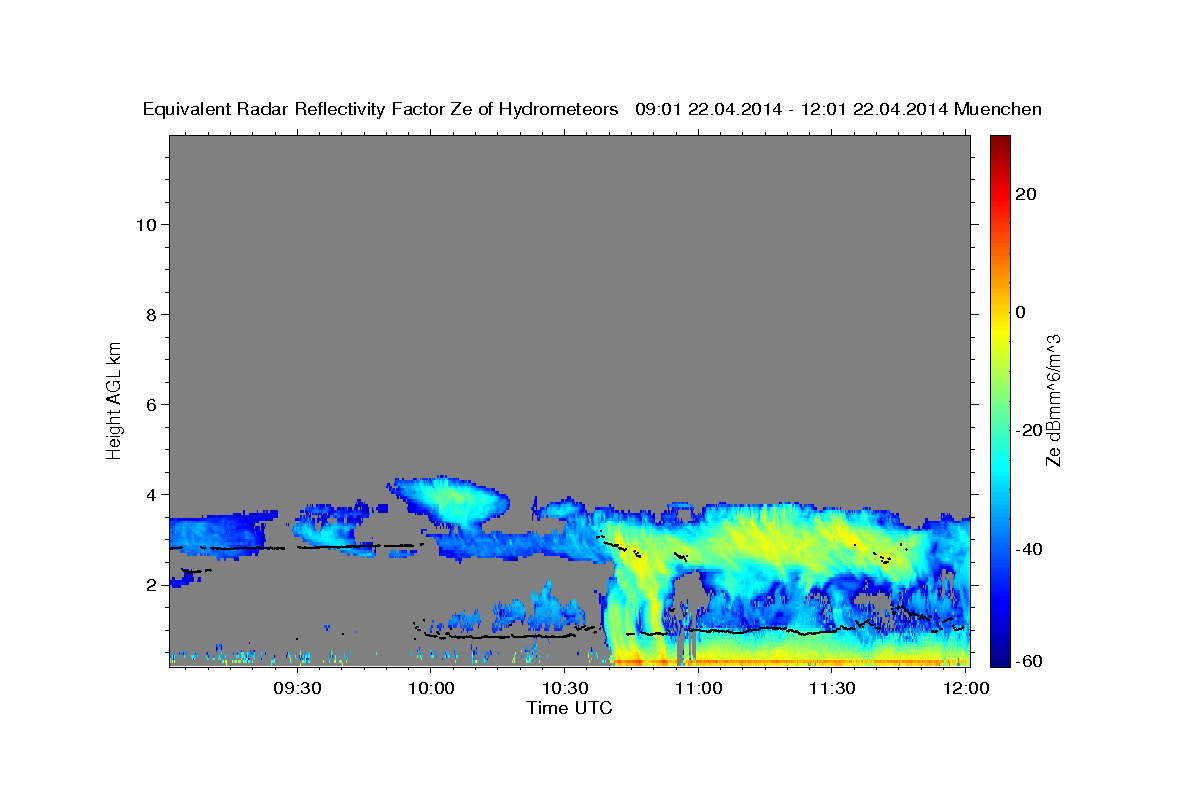The height and width of the screenshot is (800, 1200).
Task: Click the 'Height AGL km' y-axis label
Action: (114, 399)
